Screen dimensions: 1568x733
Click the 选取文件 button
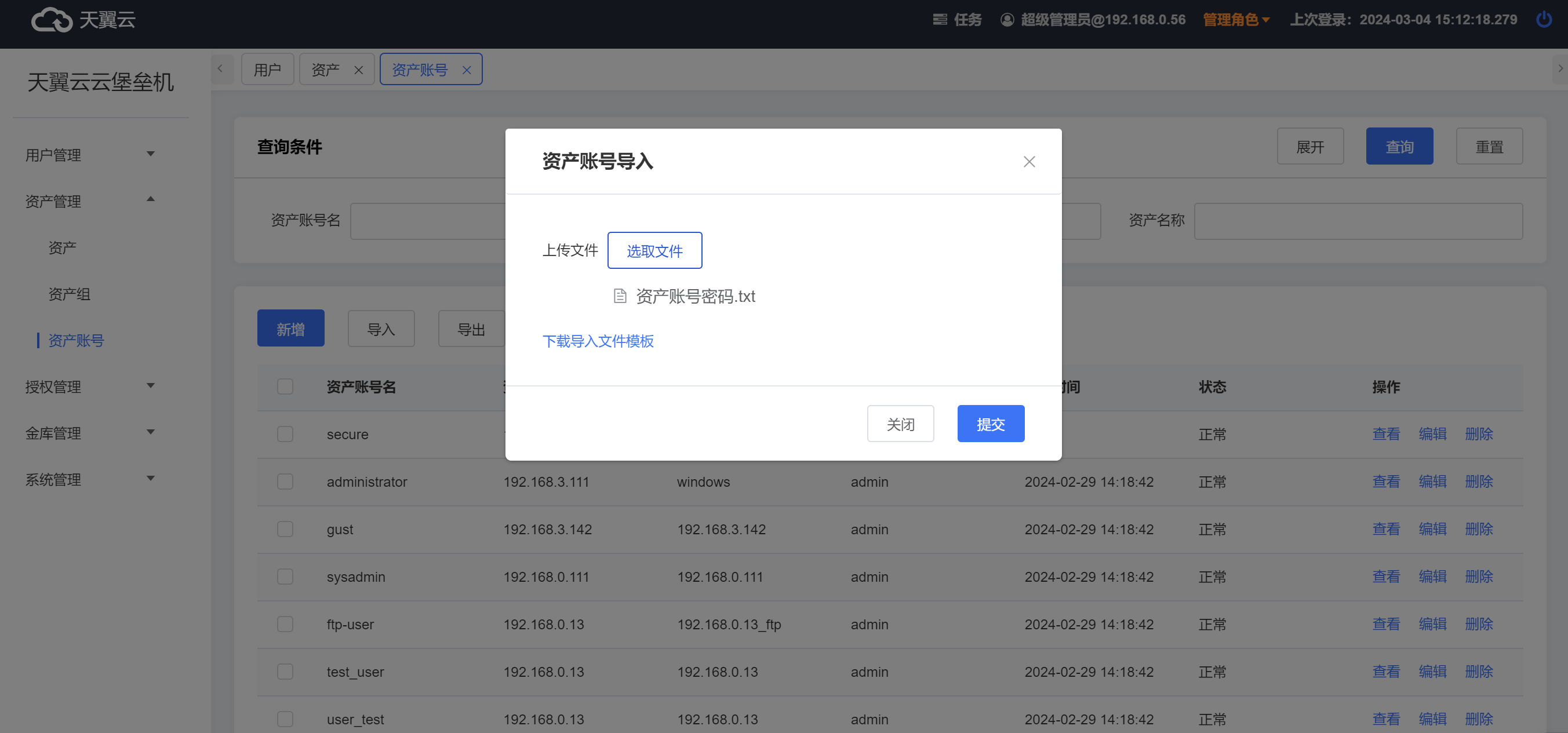click(654, 251)
